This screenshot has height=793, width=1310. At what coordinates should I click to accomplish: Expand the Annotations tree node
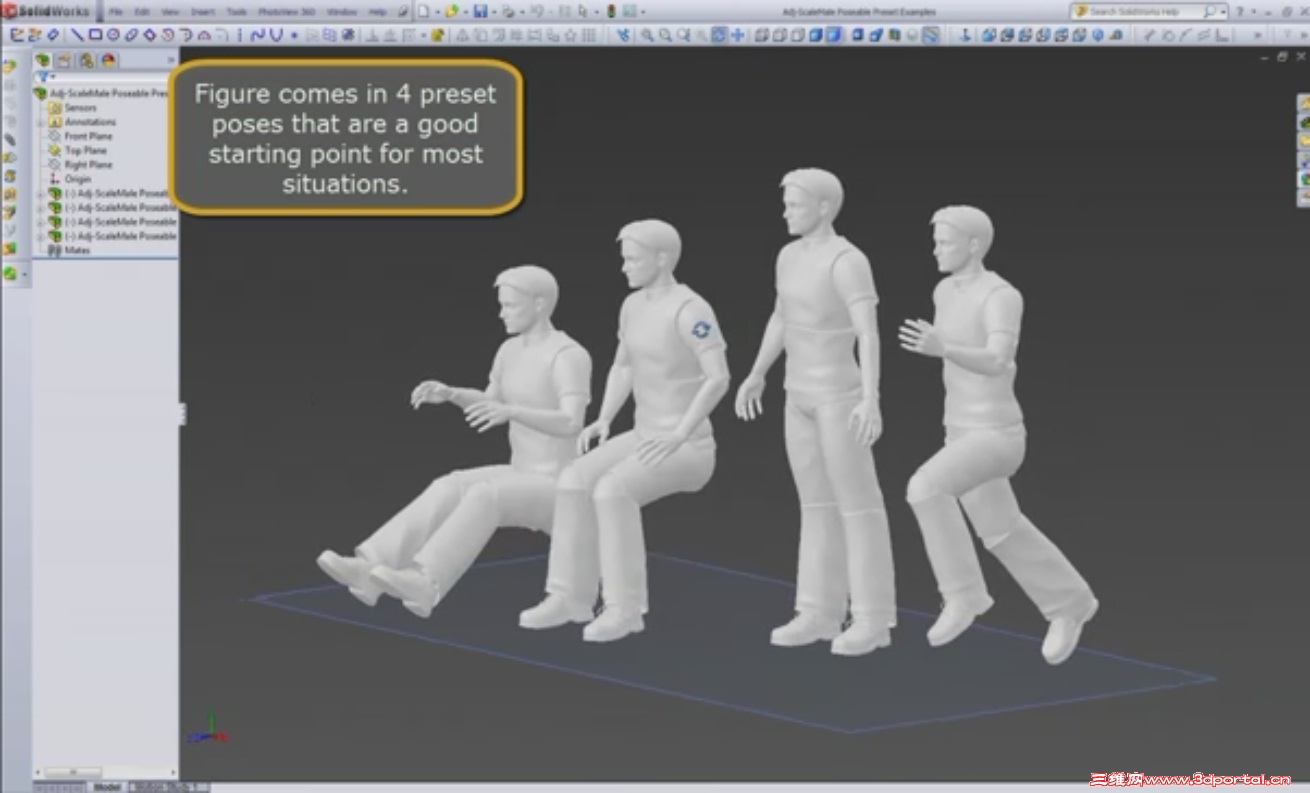tap(40, 122)
